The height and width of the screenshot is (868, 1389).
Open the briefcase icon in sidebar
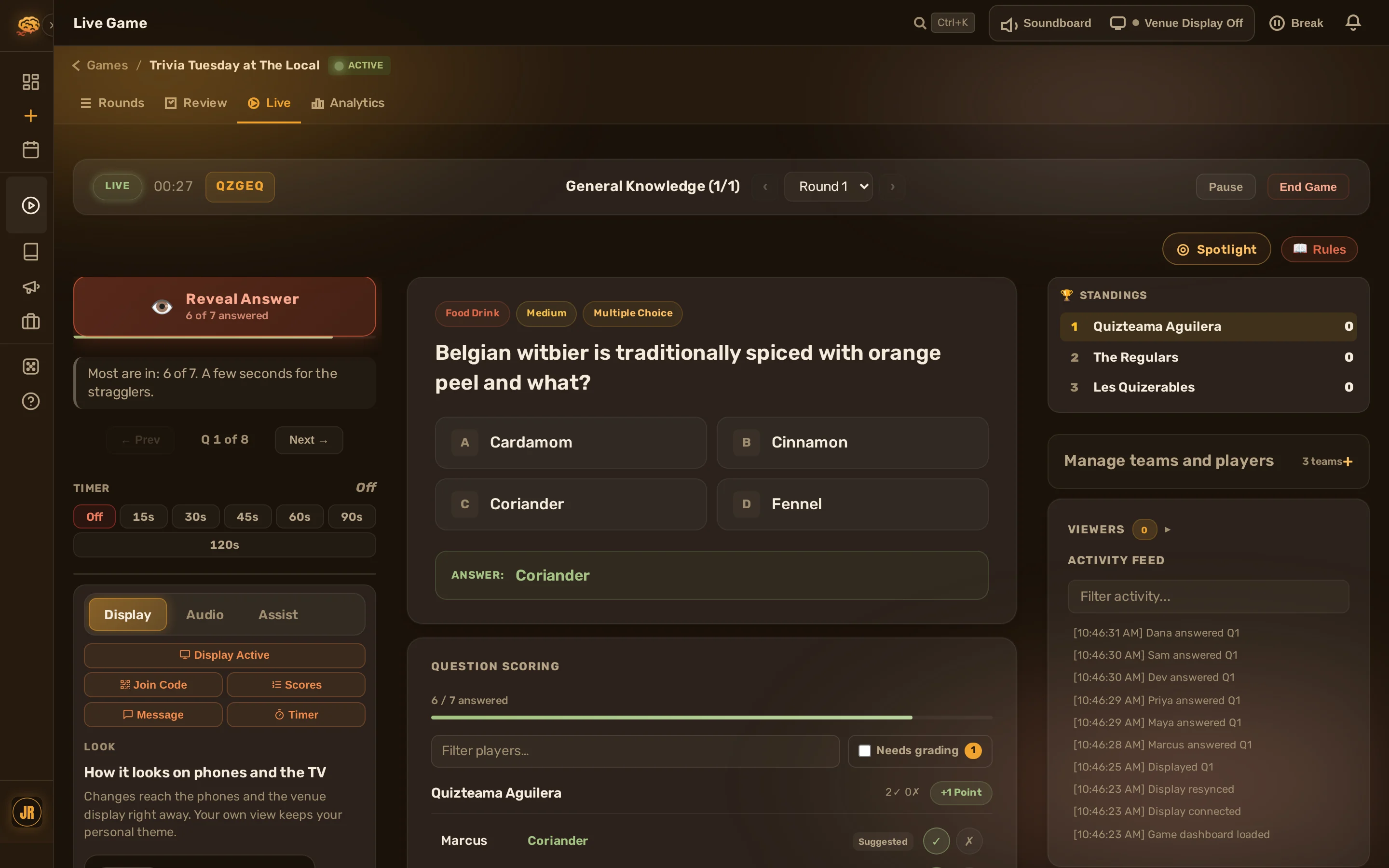point(30,322)
